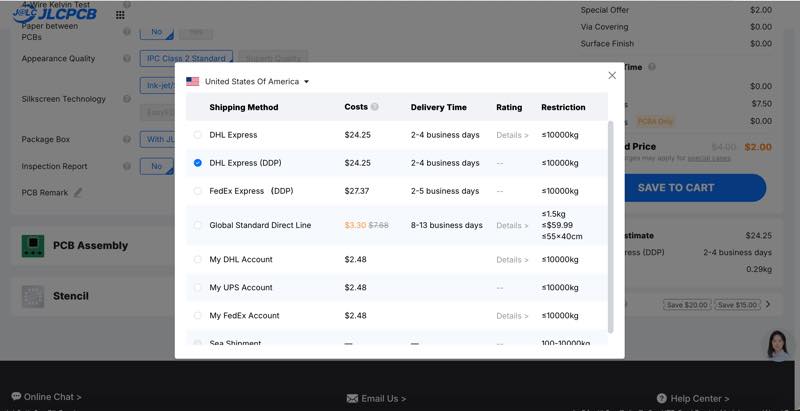Click the Email Us envelope icon
The width and height of the screenshot is (800, 411).
[x=352, y=399]
